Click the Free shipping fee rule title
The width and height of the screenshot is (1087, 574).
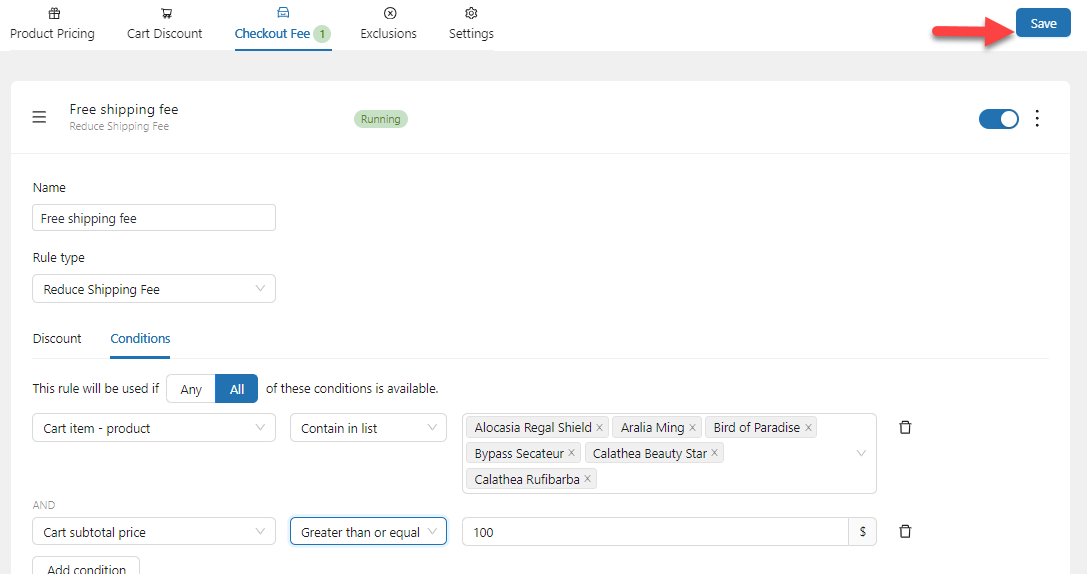pos(124,110)
